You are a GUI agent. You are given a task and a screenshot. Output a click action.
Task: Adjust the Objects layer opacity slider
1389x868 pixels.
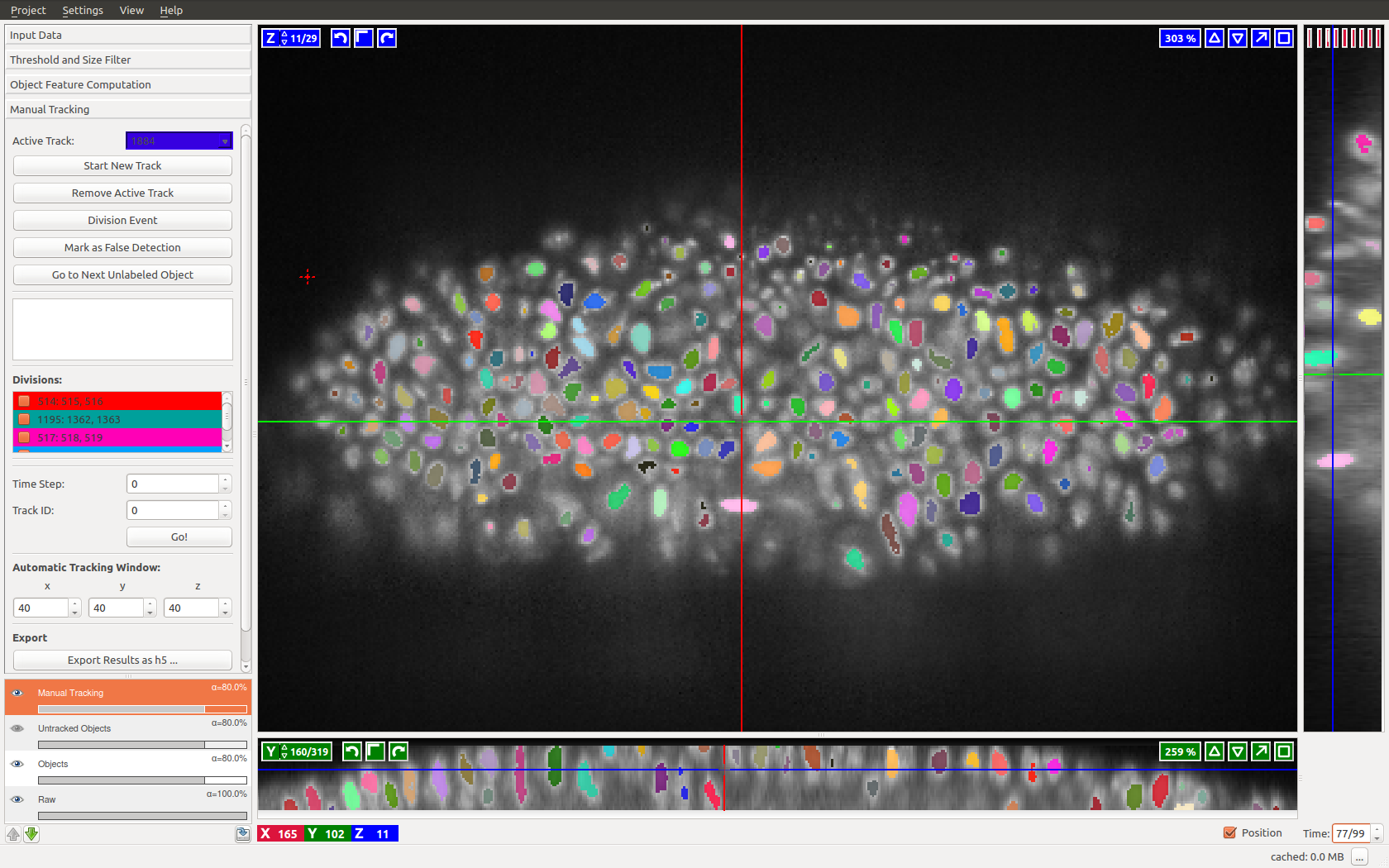[142, 780]
